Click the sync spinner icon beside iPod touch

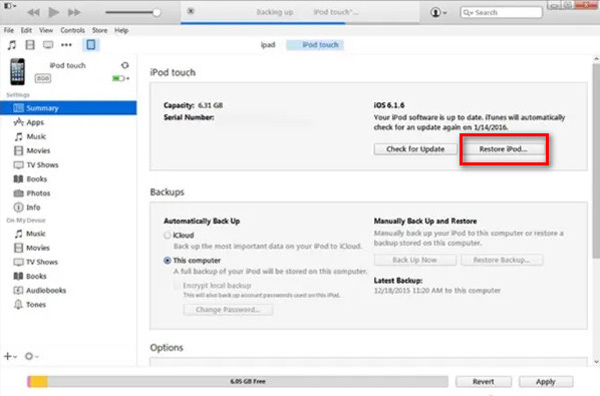click(x=125, y=65)
